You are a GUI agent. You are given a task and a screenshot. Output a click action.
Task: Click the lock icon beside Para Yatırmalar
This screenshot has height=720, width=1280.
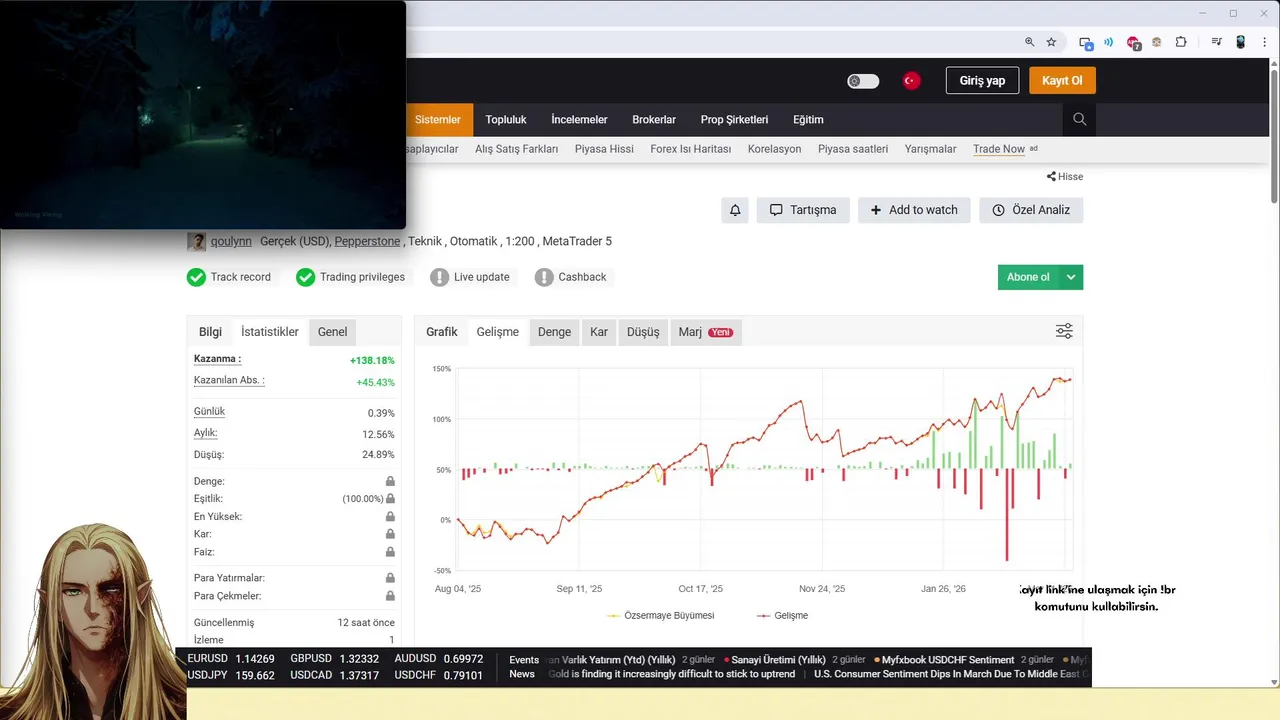(x=390, y=578)
